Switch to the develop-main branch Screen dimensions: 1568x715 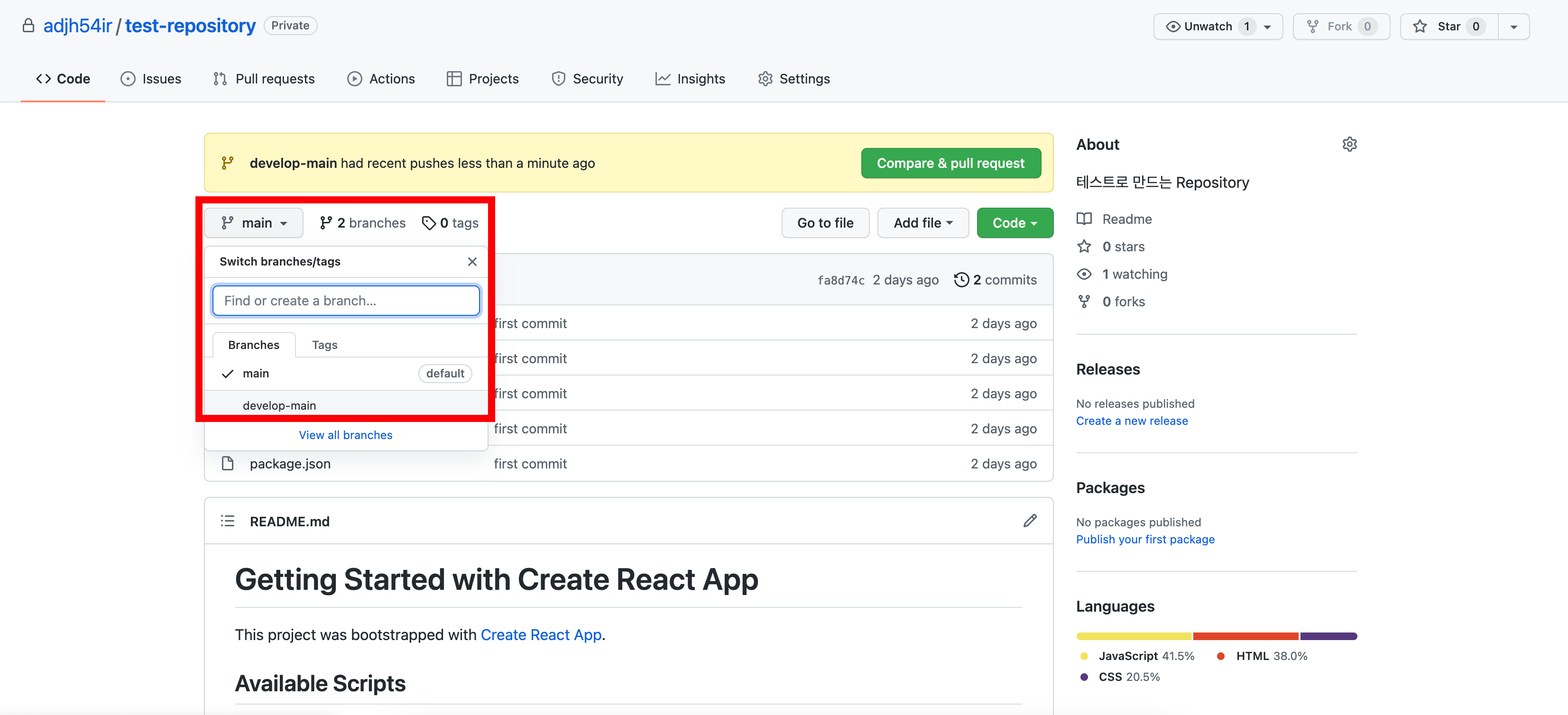346,406
